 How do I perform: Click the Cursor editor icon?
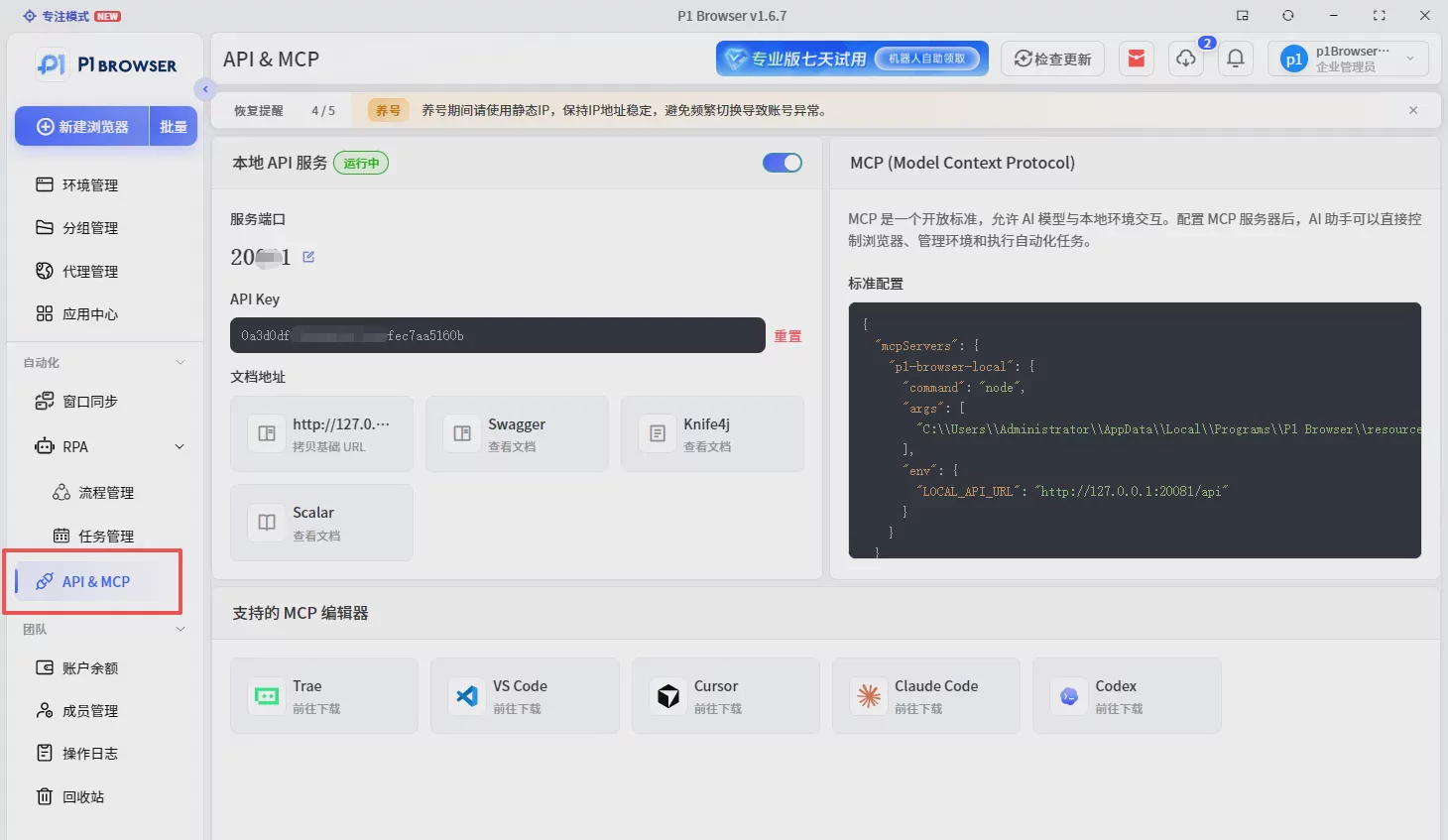668,696
